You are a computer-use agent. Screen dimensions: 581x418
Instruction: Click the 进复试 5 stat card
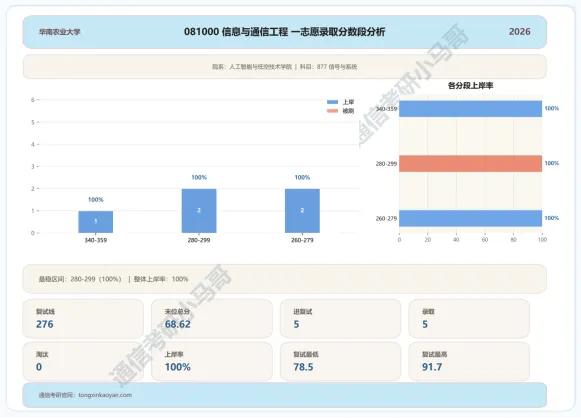(341, 319)
